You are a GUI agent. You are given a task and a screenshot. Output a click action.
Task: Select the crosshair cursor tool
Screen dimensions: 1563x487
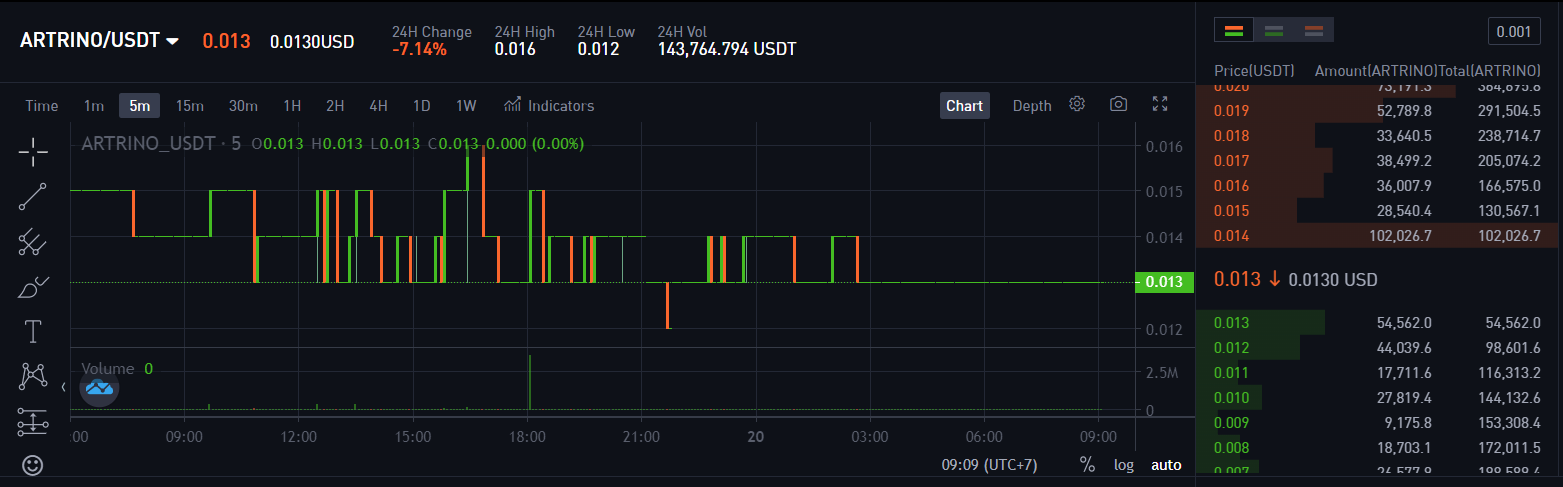pyautogui.click(x=33, y=153)
